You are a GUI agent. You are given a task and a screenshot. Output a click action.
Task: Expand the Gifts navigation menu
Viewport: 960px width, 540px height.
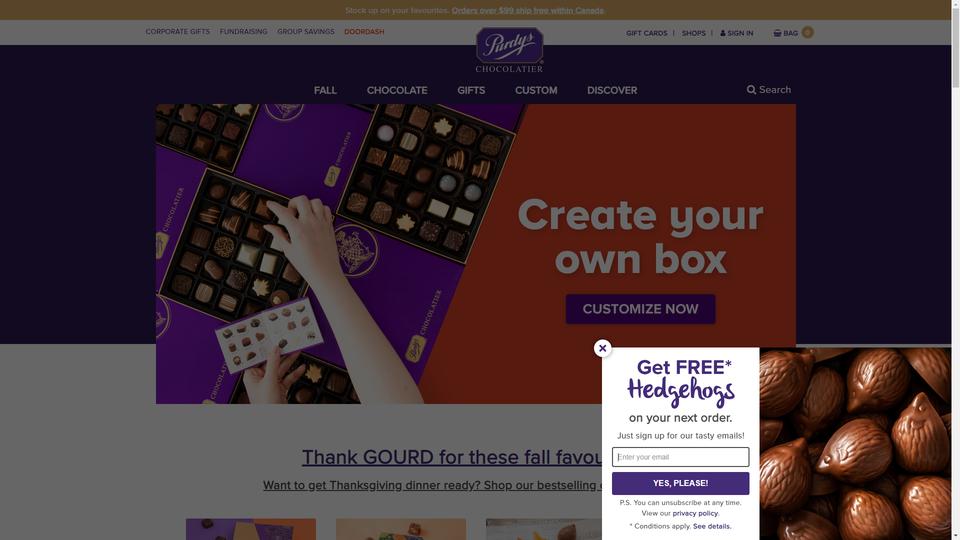click(471, 90)
